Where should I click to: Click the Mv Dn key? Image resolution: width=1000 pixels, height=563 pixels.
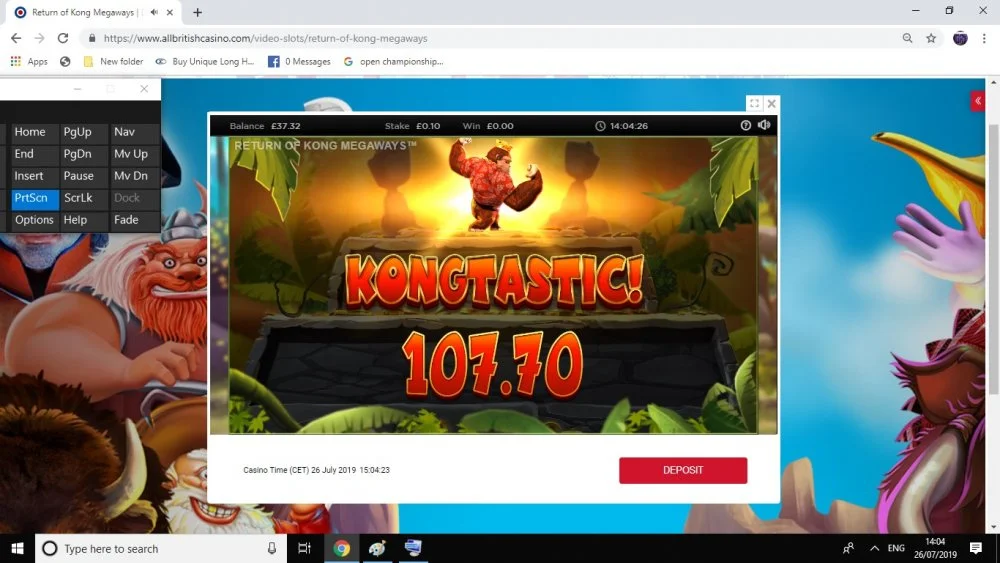pos(135,176)
